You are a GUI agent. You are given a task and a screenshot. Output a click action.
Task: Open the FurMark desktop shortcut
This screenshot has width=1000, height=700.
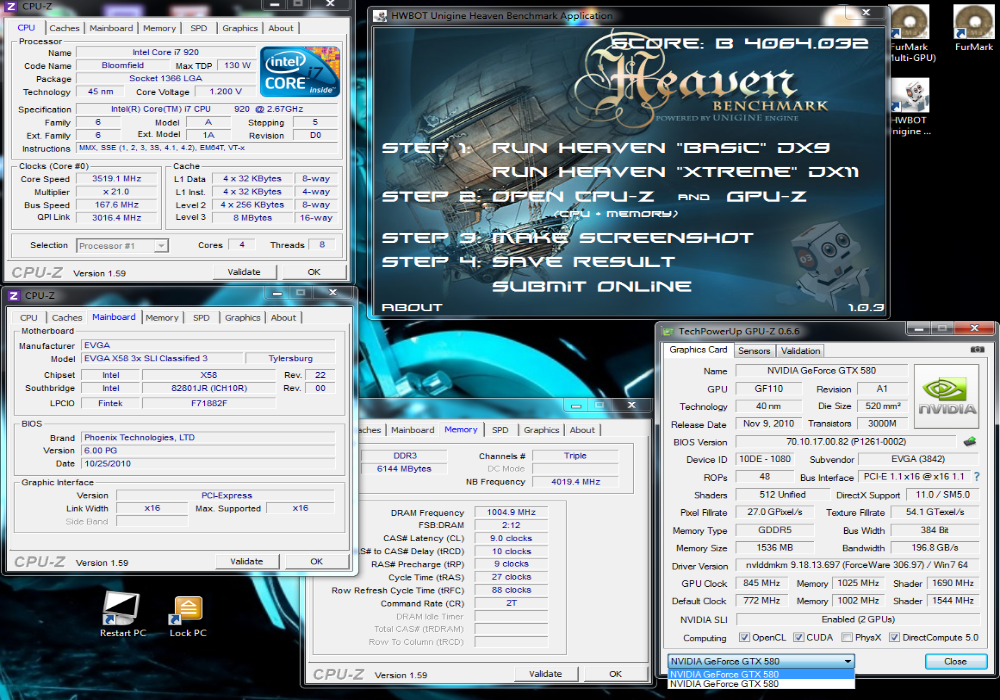[x=973, y=27]
